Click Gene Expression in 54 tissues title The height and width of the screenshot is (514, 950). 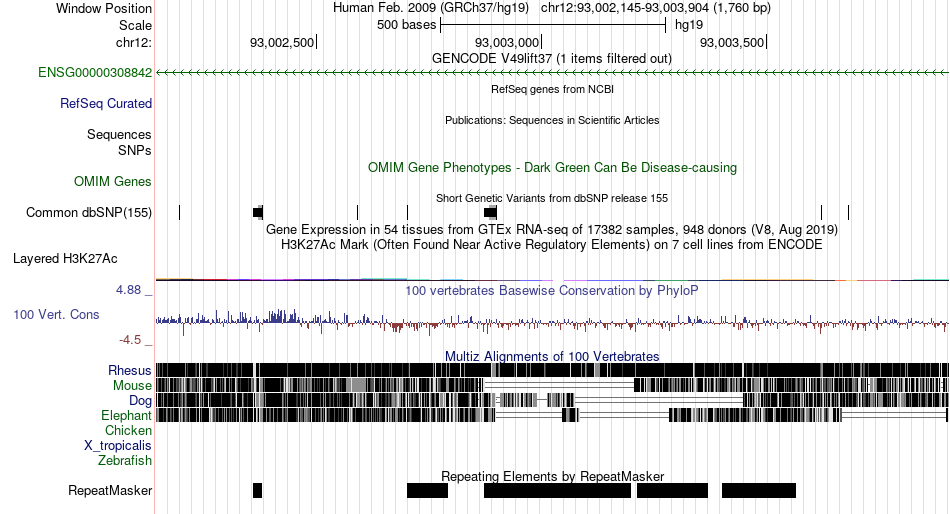pyautogui.click(x=552, y=230)
